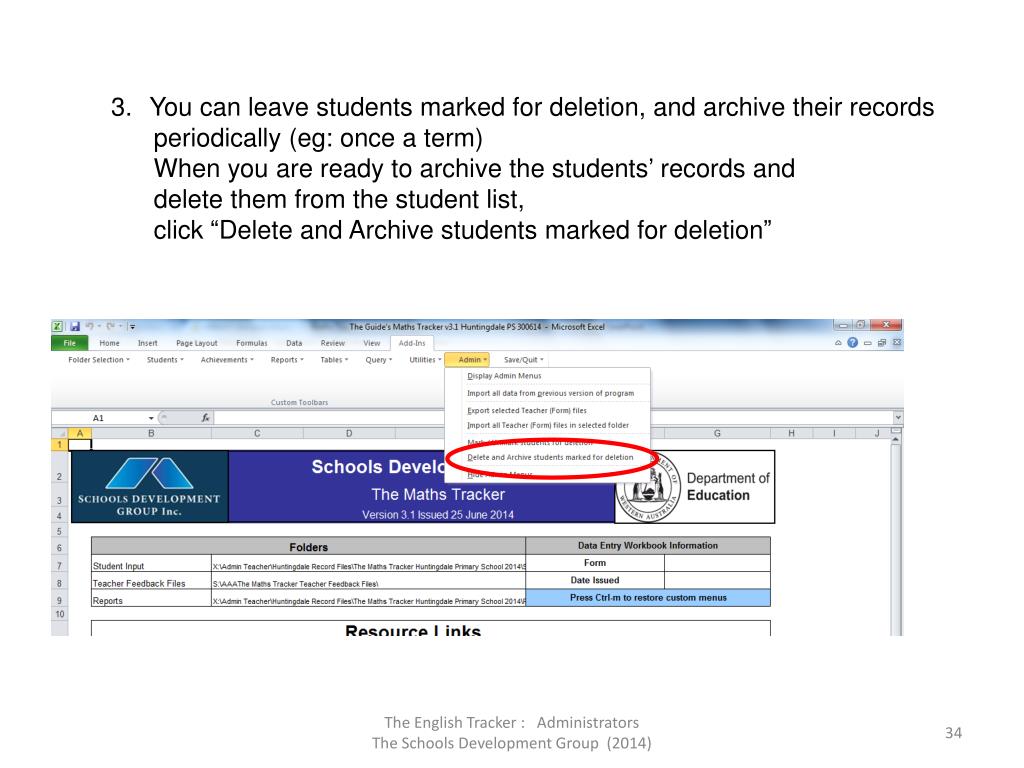This screenshot has width=1024, height=768.
Task: Click the Student Input folder path cell
Action: (x=368, y=566)
